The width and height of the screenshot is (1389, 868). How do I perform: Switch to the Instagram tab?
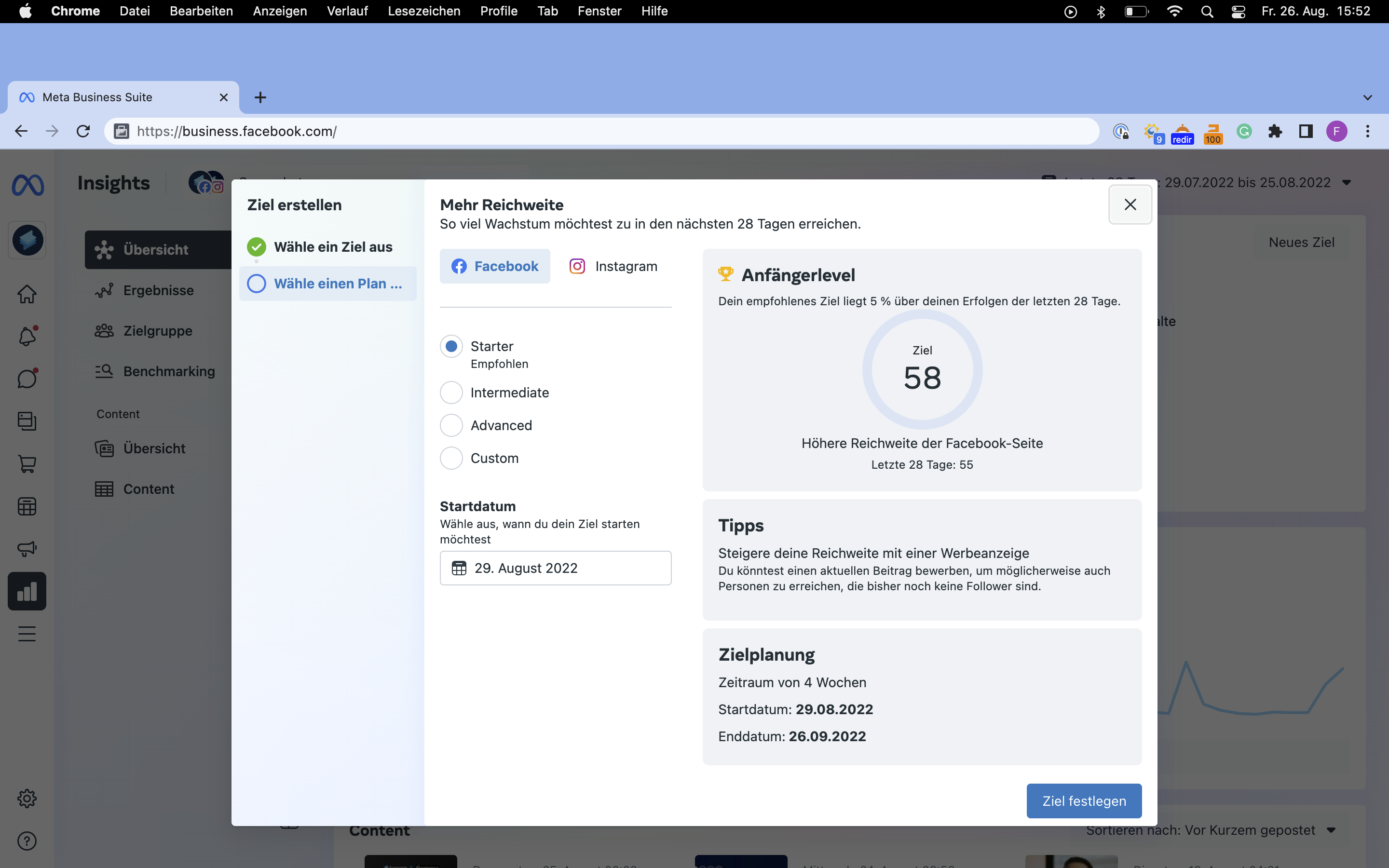click(x=613, y=266)
